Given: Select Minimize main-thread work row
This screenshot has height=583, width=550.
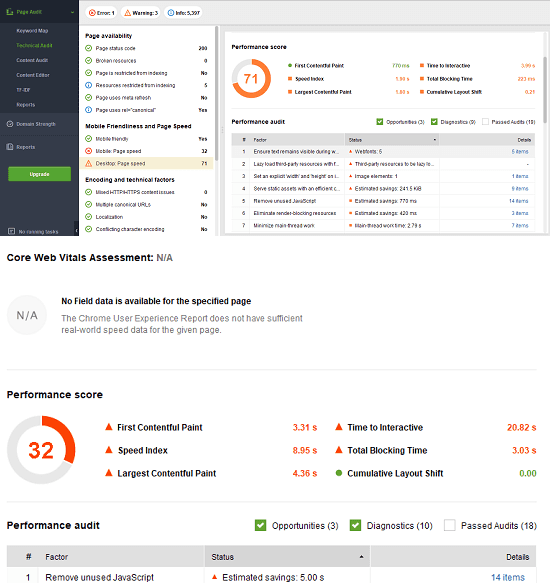Looking at the screenshot, I should coord(383,225).
